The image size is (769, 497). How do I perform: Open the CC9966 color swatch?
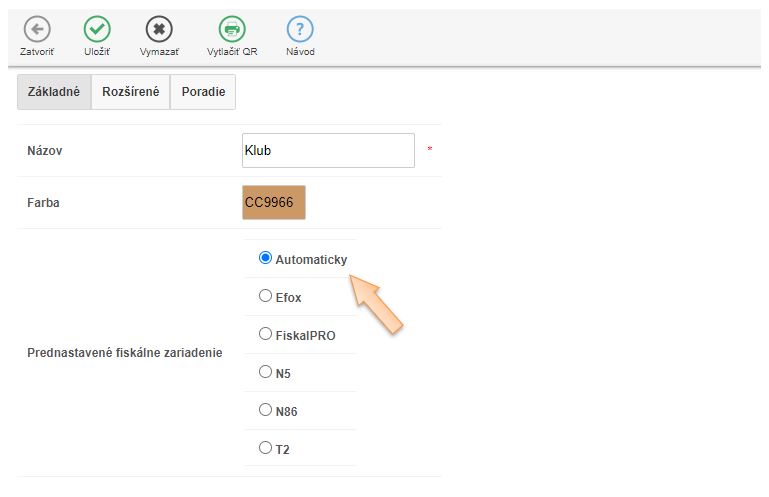pyautogui.click(x=274, y=202)
